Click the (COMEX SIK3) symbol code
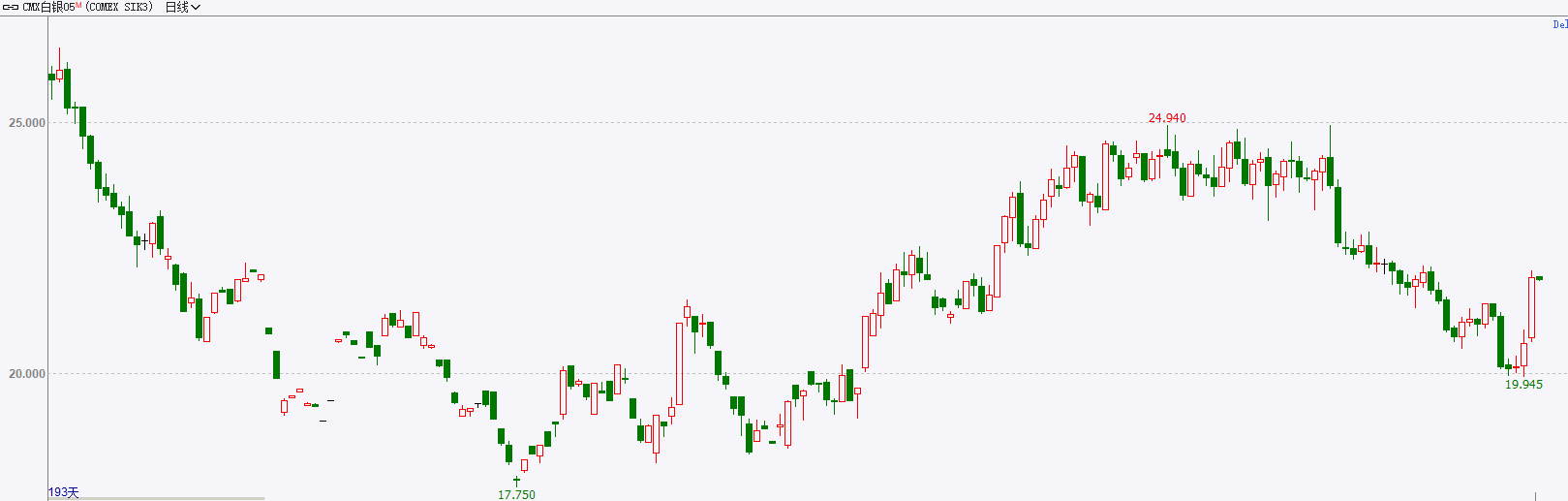 pos(119,7)
